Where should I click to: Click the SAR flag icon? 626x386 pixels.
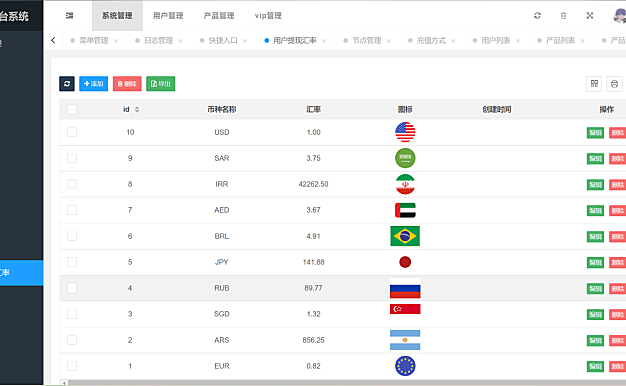pyautogui.click(x=405, y=158)
